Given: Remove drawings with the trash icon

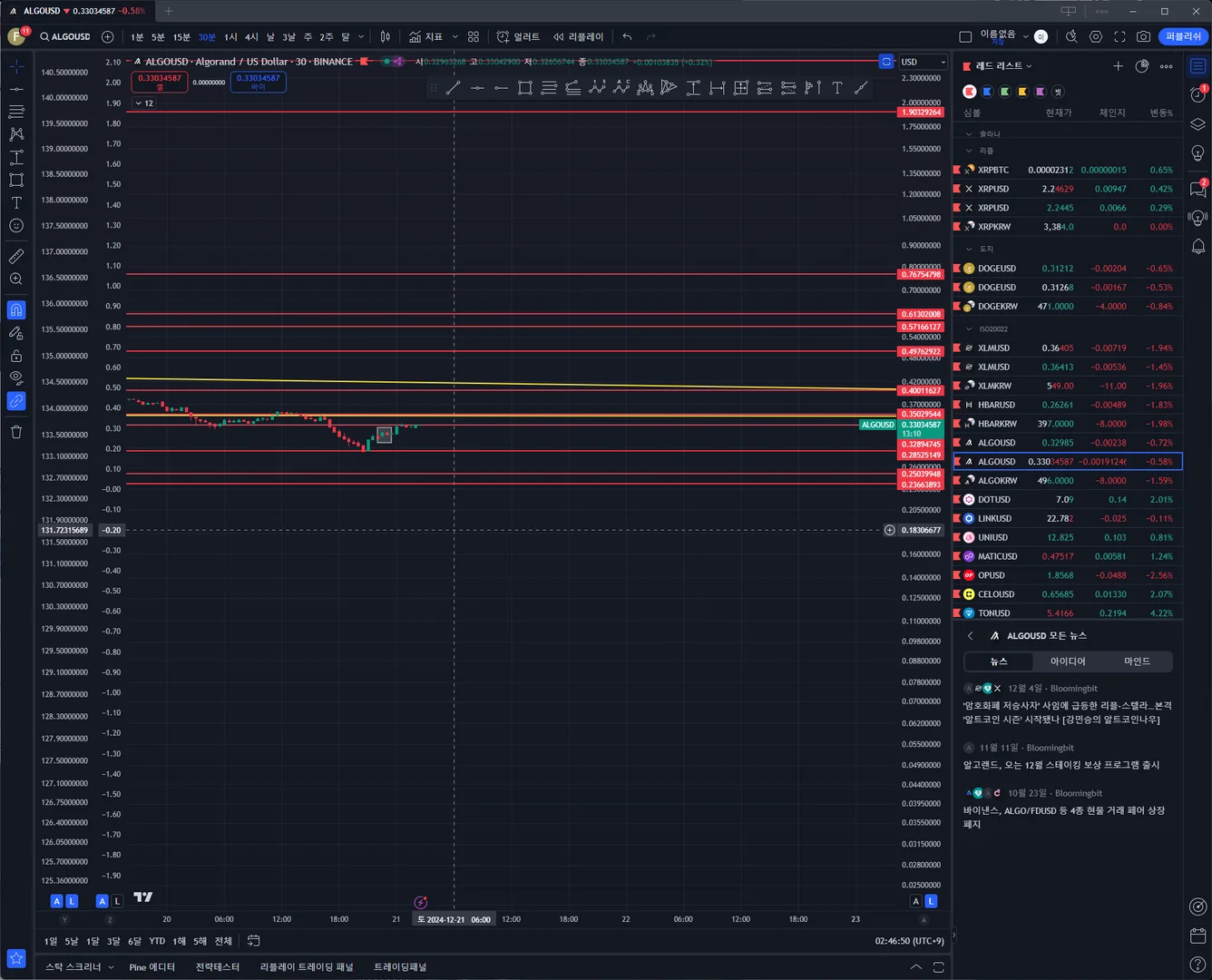Looking at the screenshot, I should [x=16, y=432].
